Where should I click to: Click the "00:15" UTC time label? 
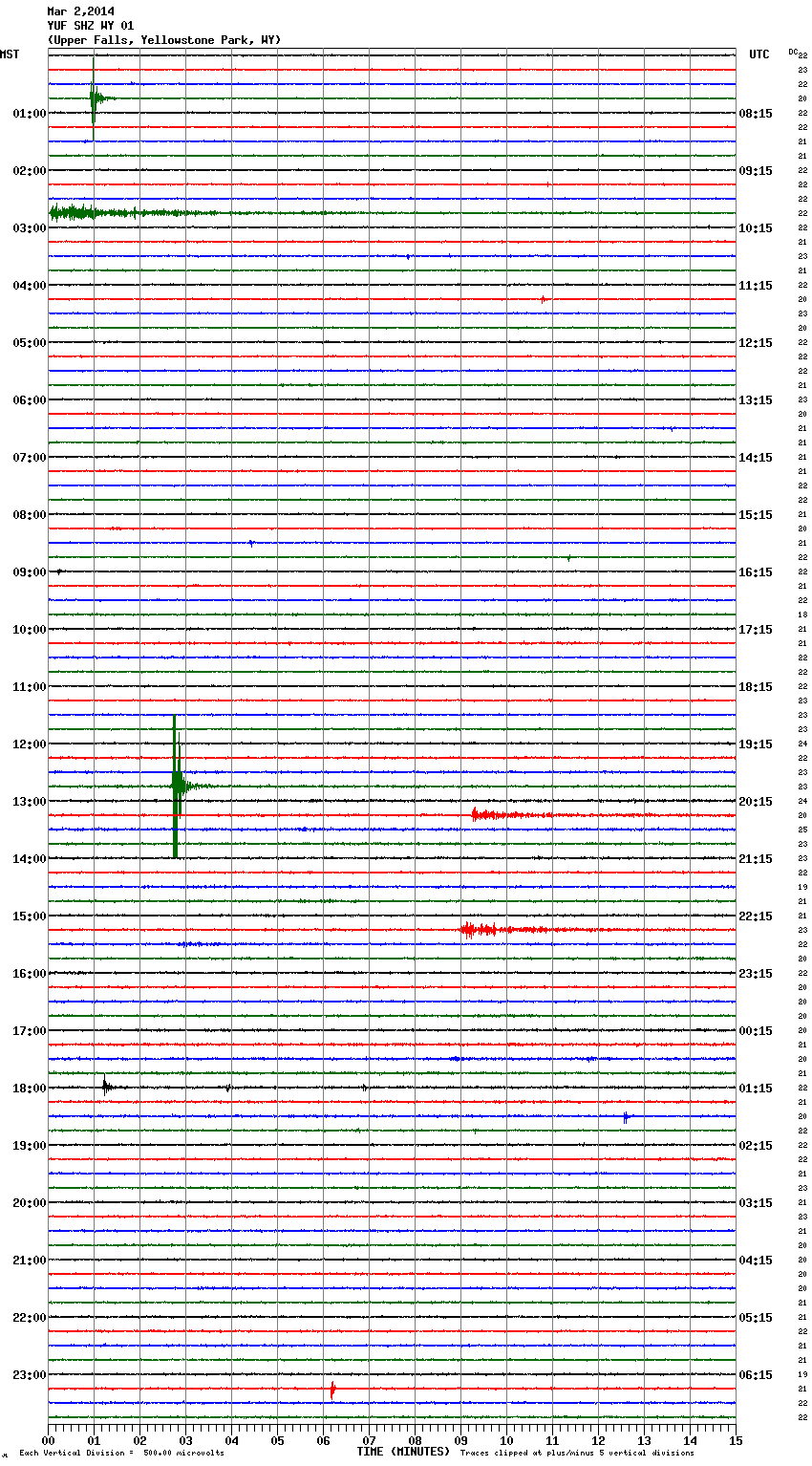pyautogui.click(x=756, y=1031)
